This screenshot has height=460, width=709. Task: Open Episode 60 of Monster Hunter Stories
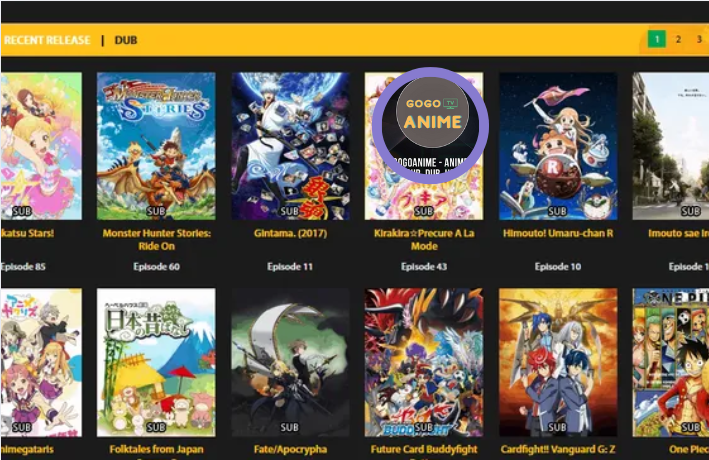point(156,267)
